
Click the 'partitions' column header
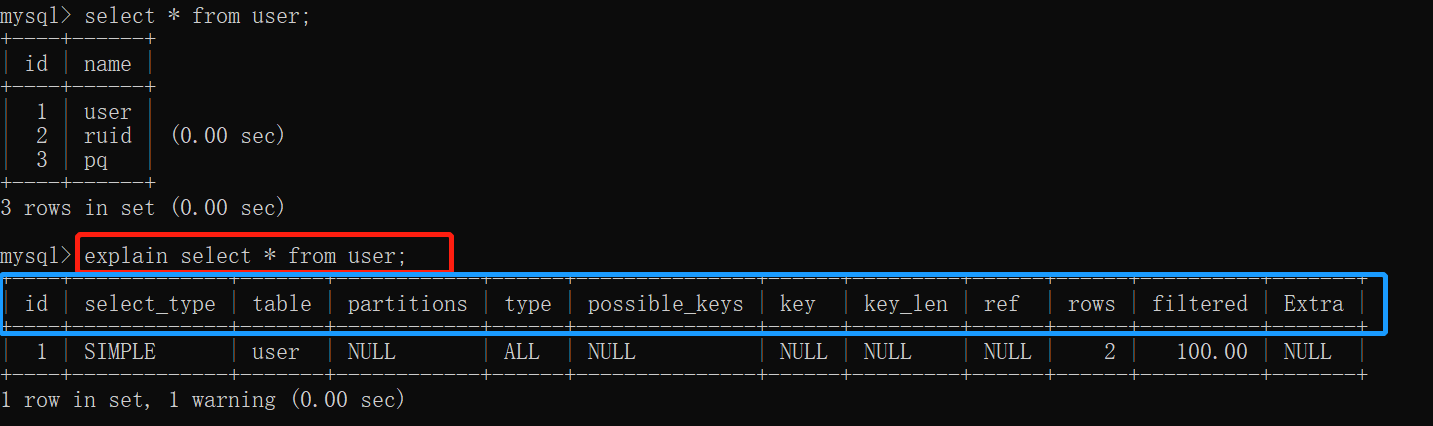pyautogui.click(x=407, y=304)
